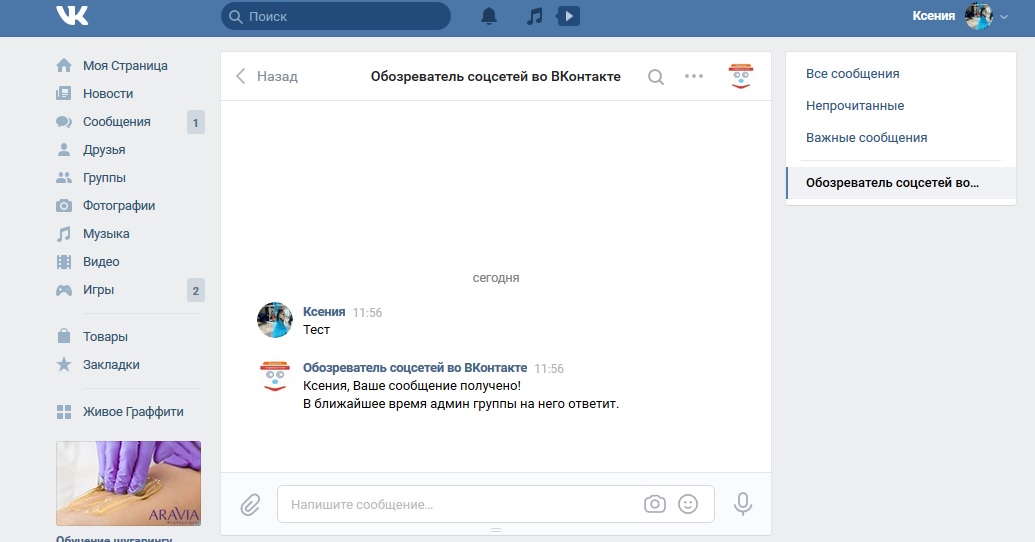Click the magnifier icon in the search box
Viewport: 1035px width, 542px height.
point(236,17)
